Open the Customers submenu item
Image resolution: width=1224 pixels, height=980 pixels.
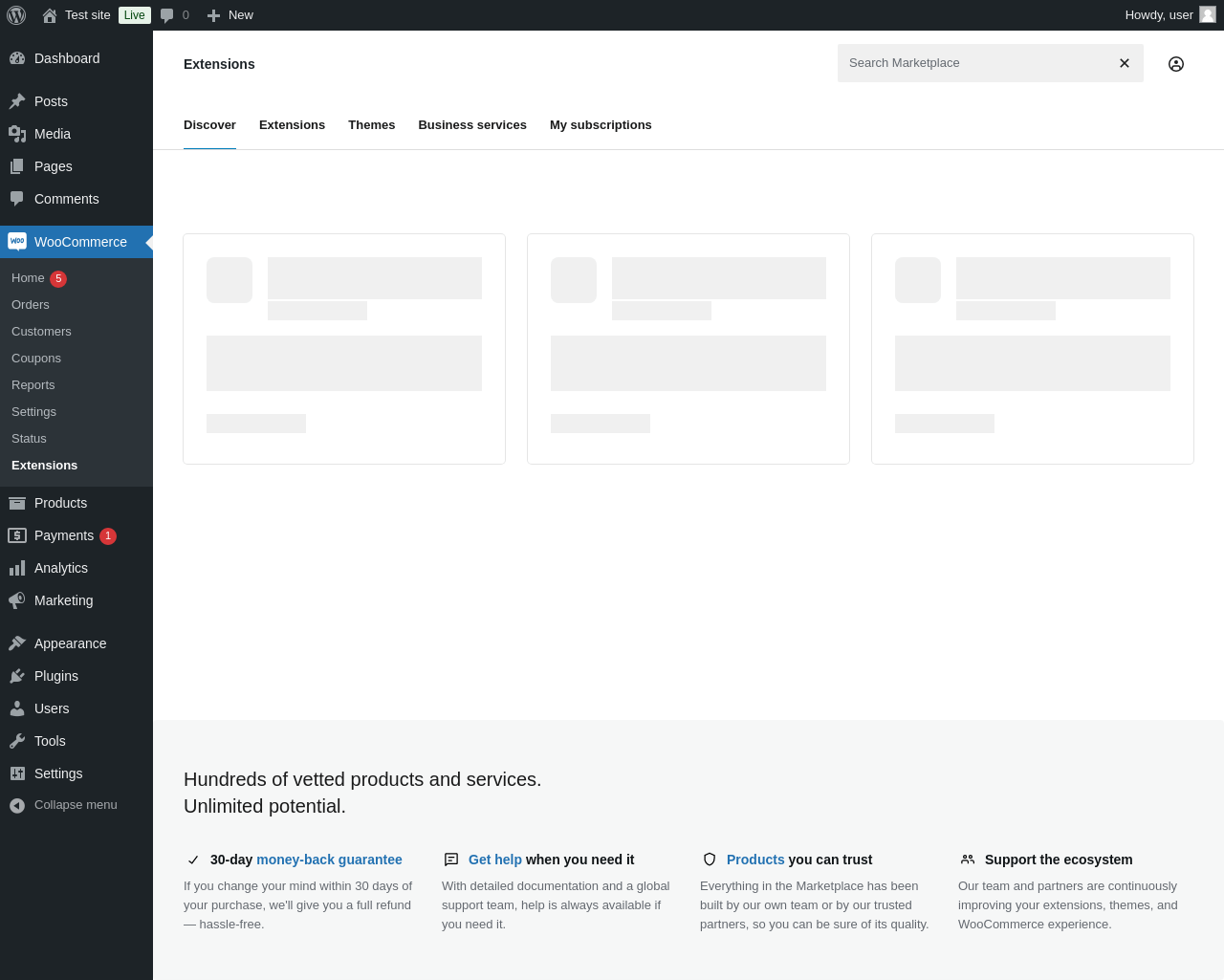(41, 332)
